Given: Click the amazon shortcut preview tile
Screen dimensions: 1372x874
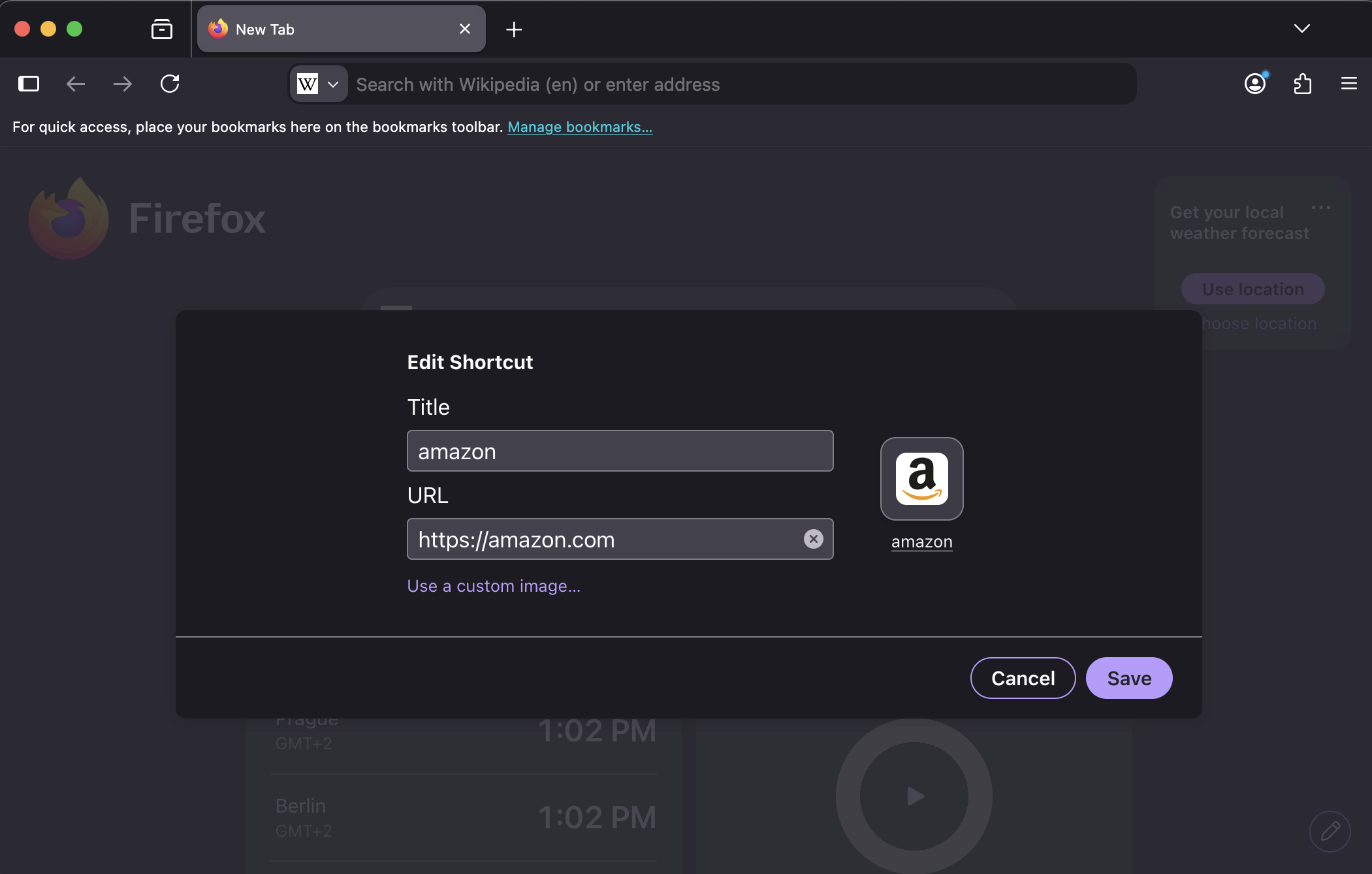Looking at the screenshot, I should point(922,479).
